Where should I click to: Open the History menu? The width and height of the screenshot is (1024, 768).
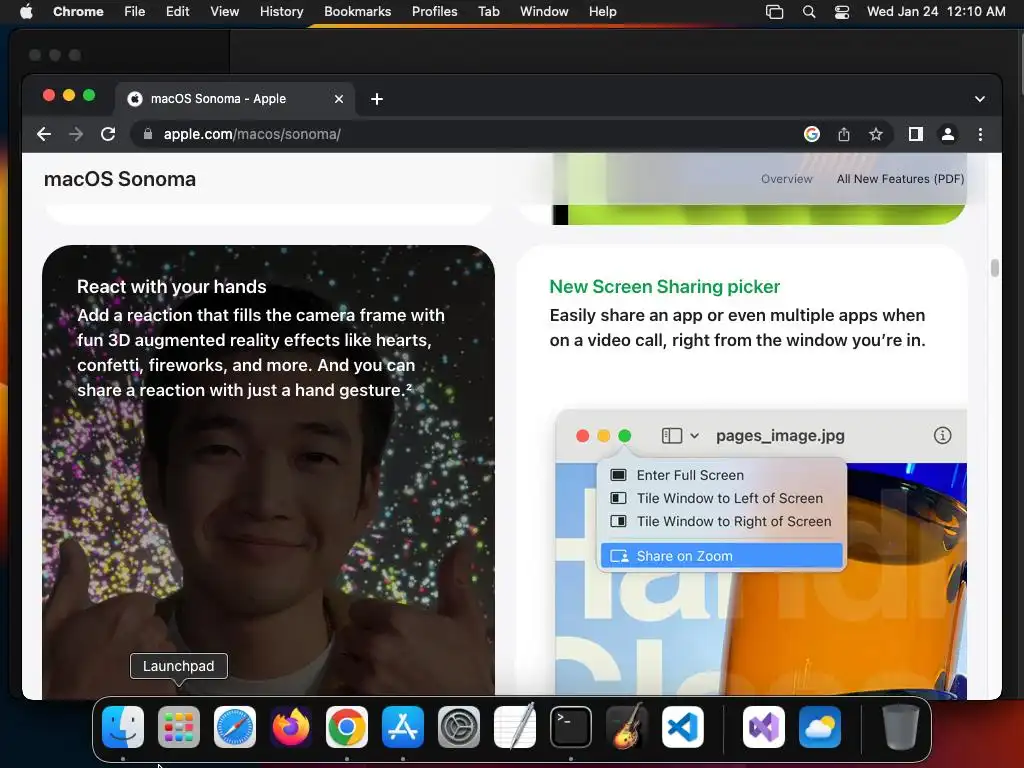(x=281, y=12)
